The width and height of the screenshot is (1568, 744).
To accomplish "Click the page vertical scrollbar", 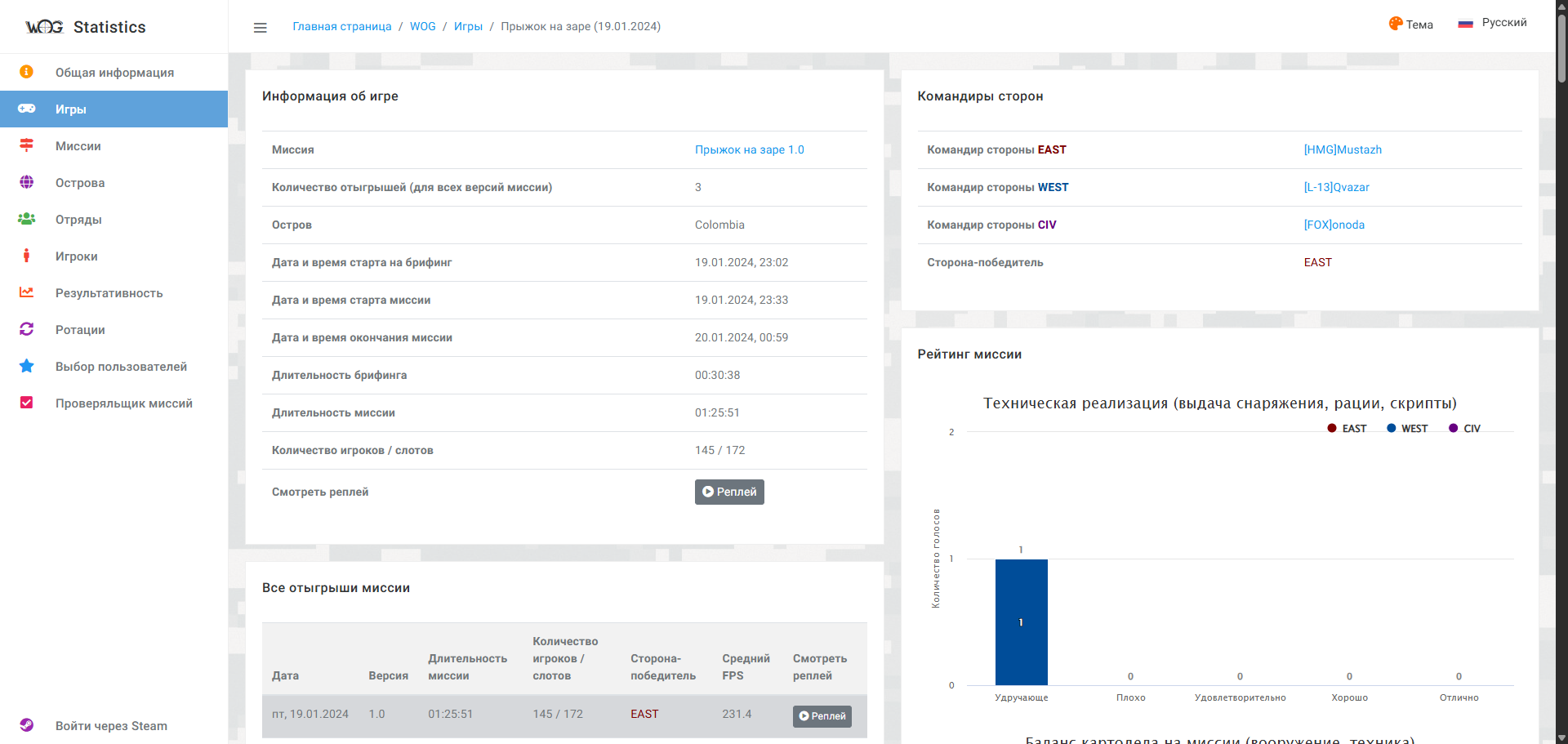I will tap(1561, 49).
